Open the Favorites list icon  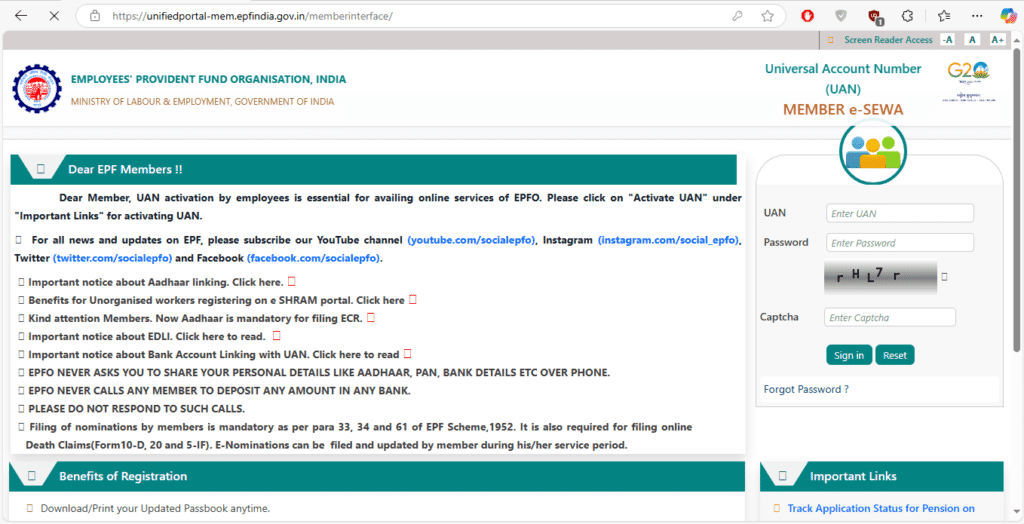click(944, 16)
